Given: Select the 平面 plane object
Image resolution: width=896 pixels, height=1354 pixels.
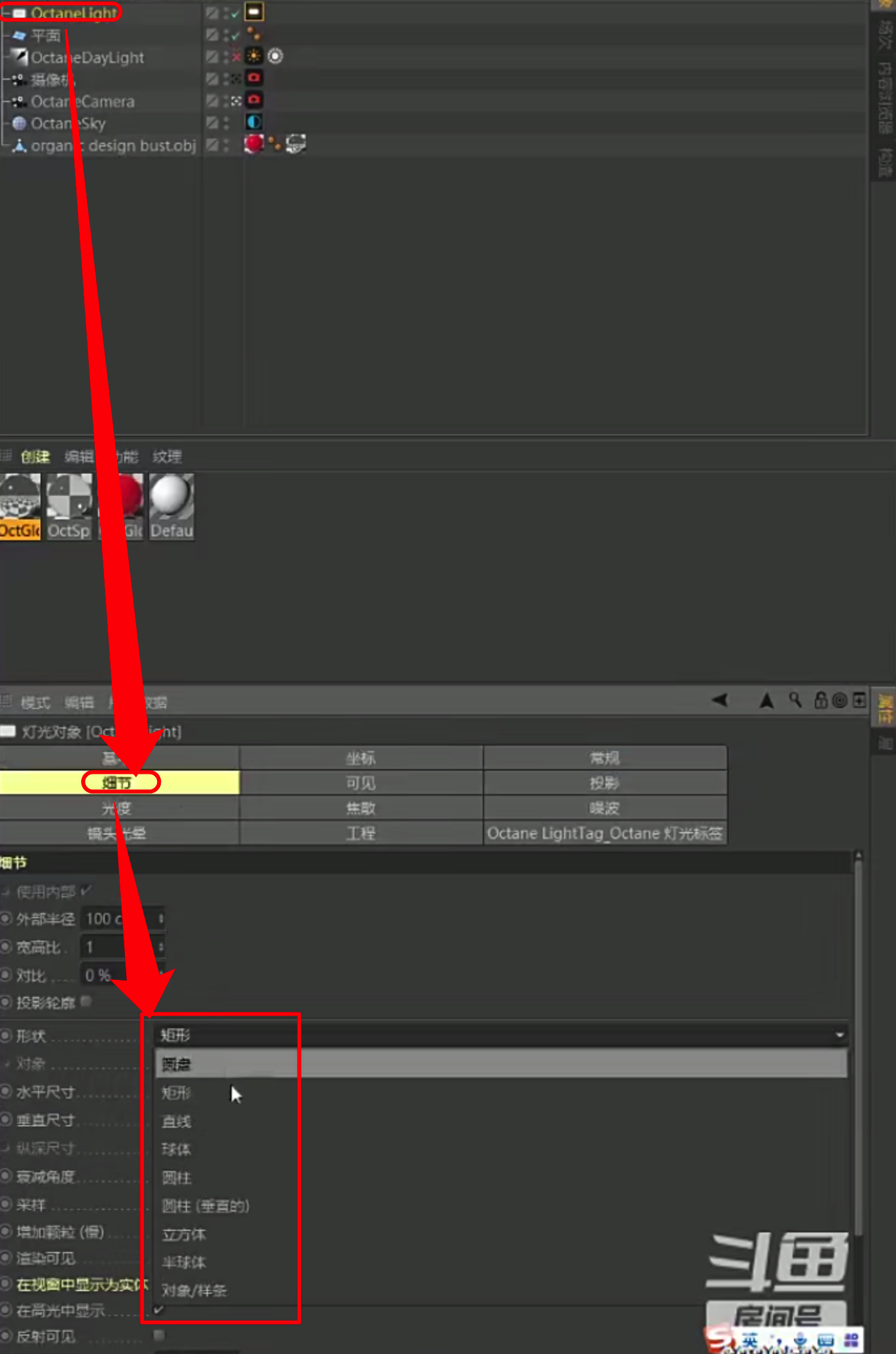Looking at the screenshot, I should [46, 35].
